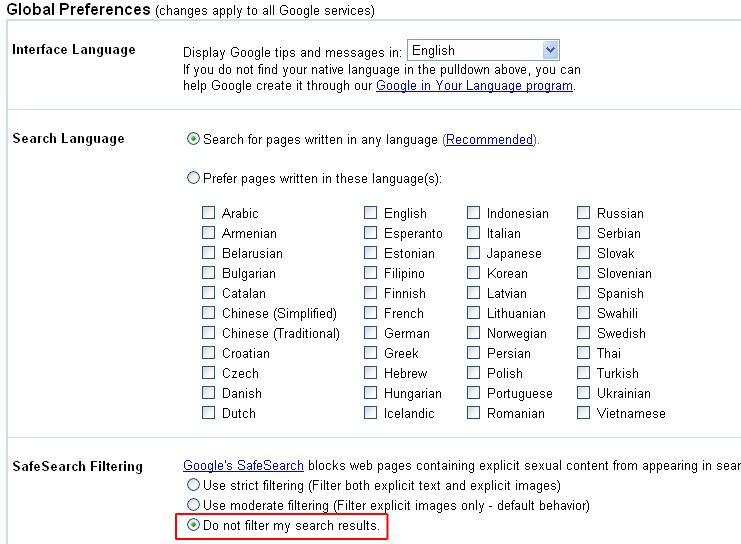Check the French language checkbox
The height and width of the screenshot is (544, 741).
[371, 313]
